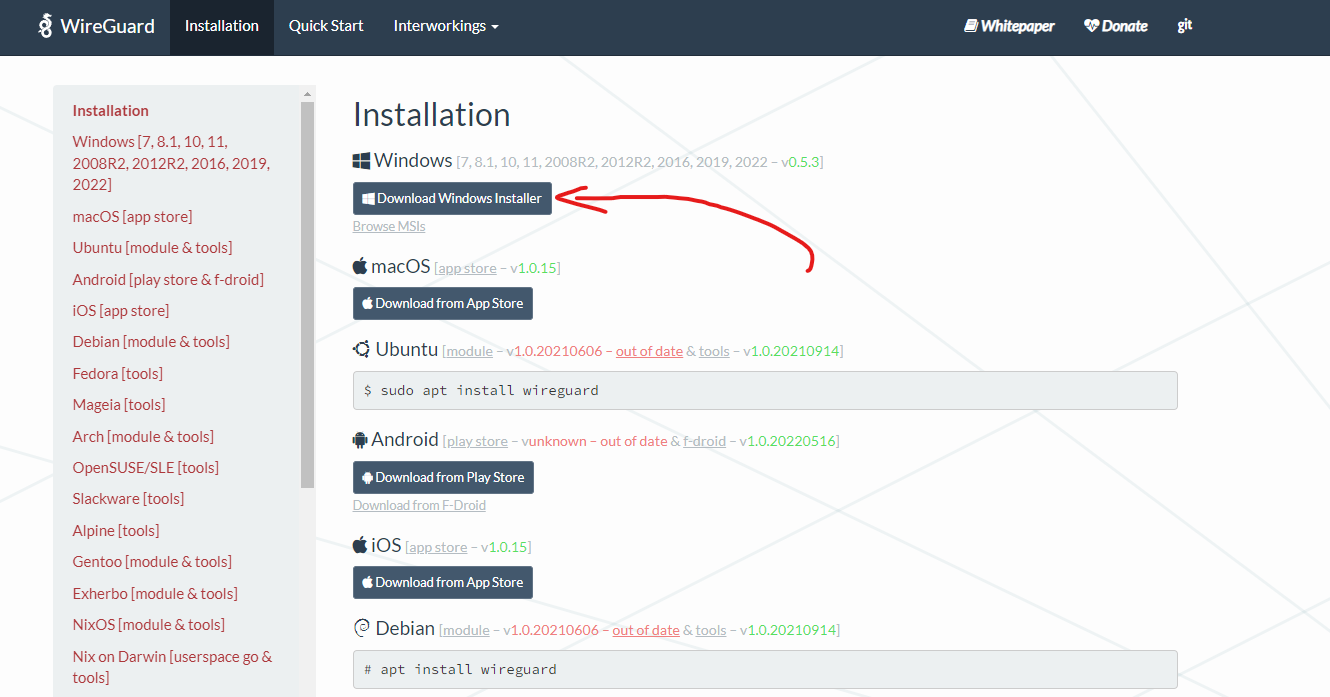Select Debian [module & tools] in sidebar

coord(151,341)
